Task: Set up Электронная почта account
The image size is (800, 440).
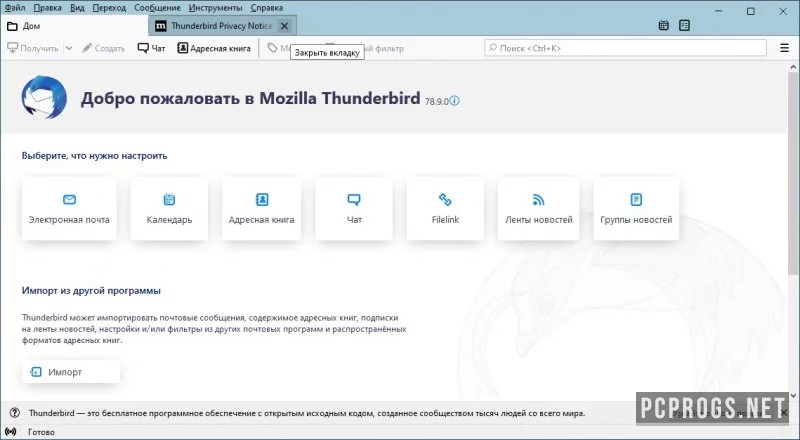Action: pos(69,208)
